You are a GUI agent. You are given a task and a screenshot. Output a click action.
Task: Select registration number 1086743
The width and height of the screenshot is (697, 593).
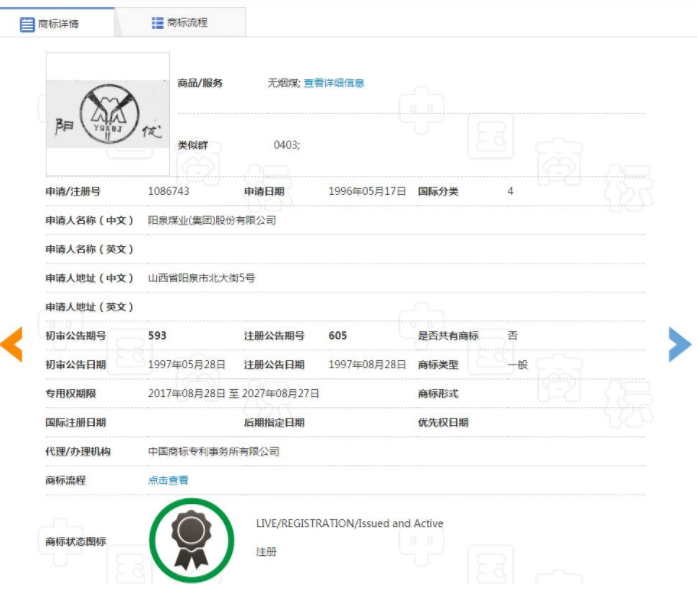168,191
